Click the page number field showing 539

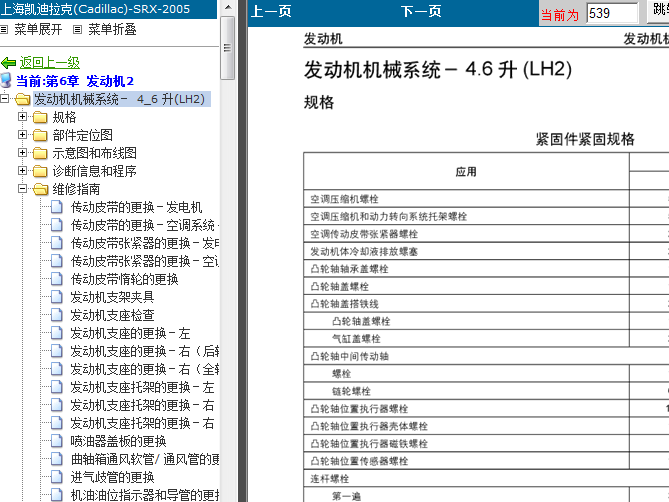(x=612, y=13)
